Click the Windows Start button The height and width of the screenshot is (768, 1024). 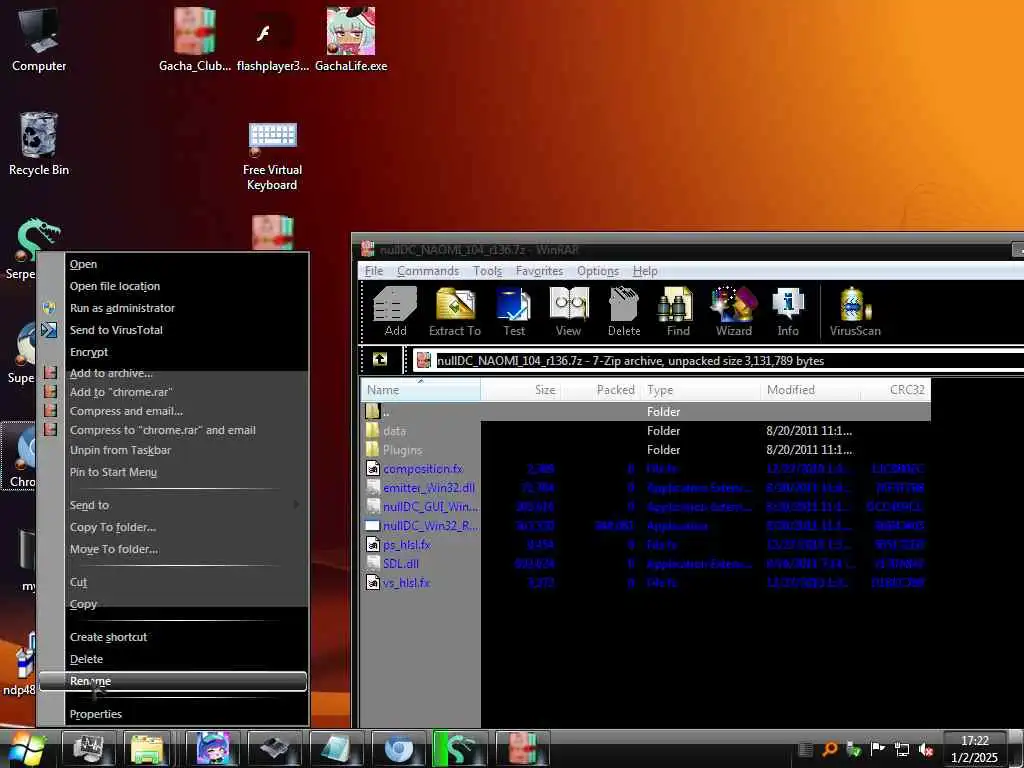point(25,749)
